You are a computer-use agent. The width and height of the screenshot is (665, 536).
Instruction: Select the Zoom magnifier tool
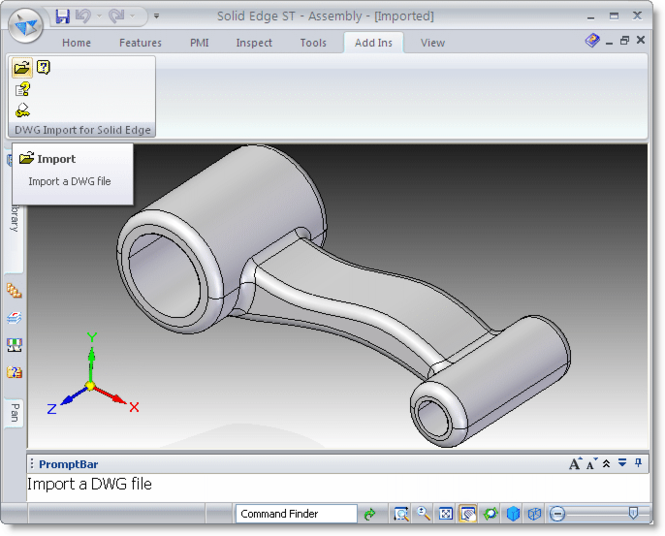[423, 514]
